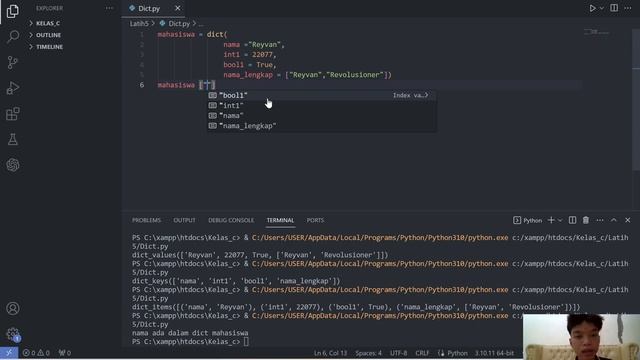Open Run and Debug view icon
This screenshot has width=640, height=360.
coord(13,88)
